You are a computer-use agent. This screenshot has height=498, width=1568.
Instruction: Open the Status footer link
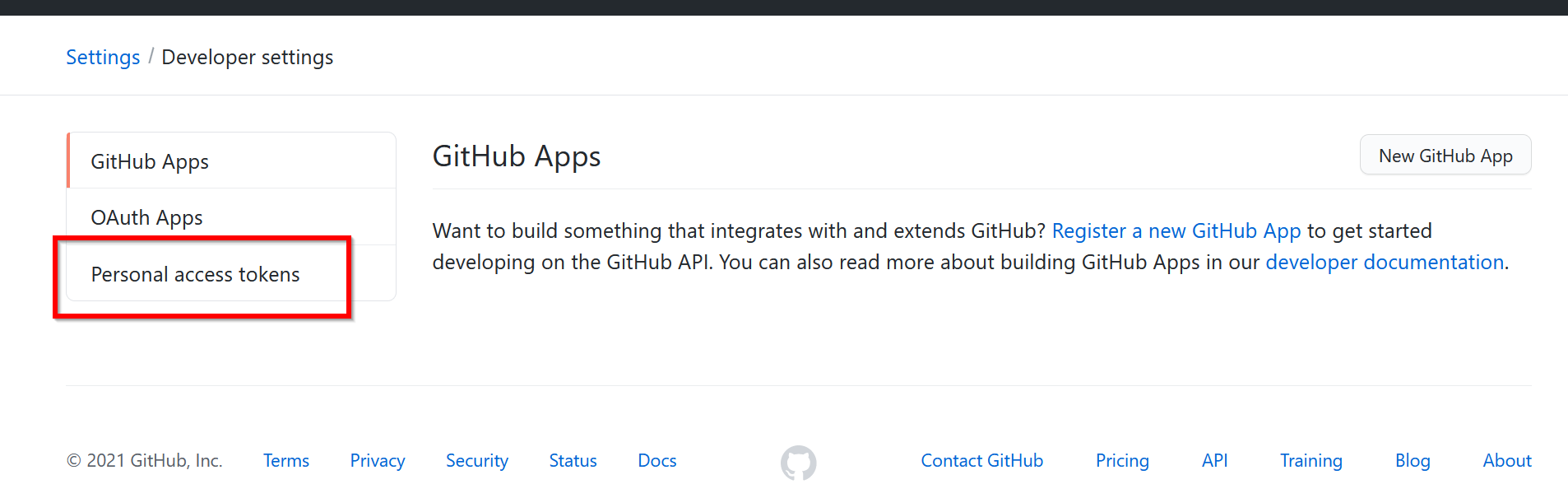[x=573, y=460]
